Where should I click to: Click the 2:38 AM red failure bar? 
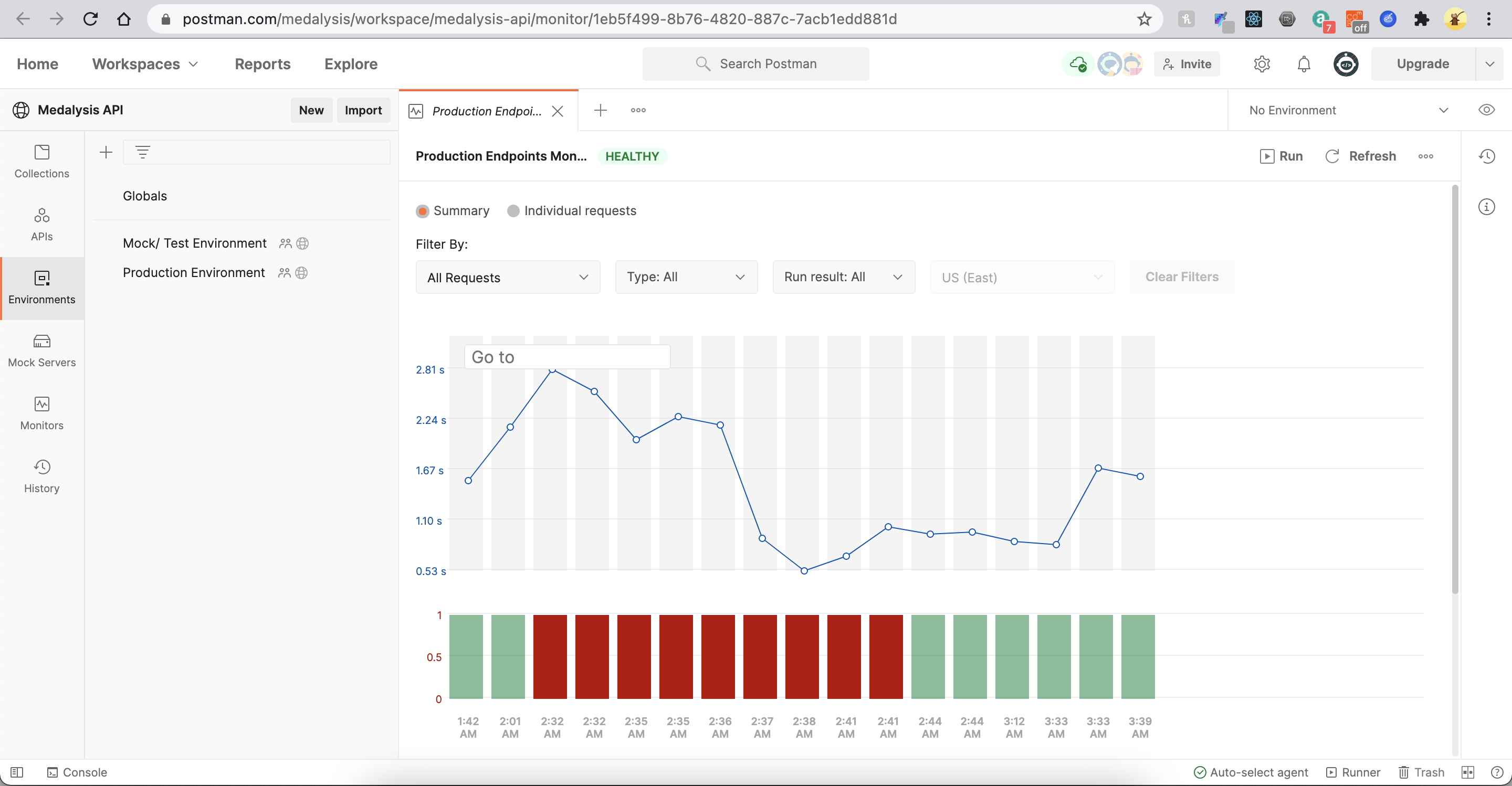[x=802, y=656]
